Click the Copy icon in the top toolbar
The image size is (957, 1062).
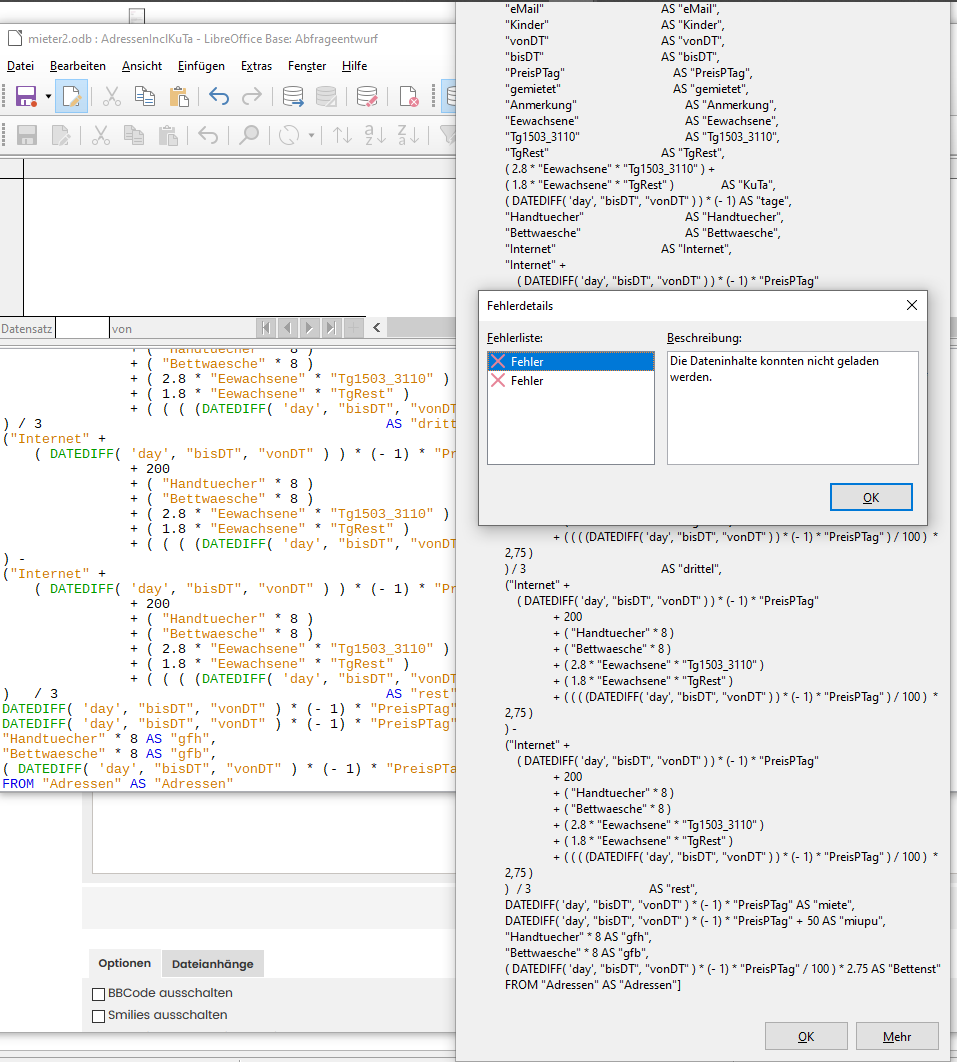[x=145, y=96]
